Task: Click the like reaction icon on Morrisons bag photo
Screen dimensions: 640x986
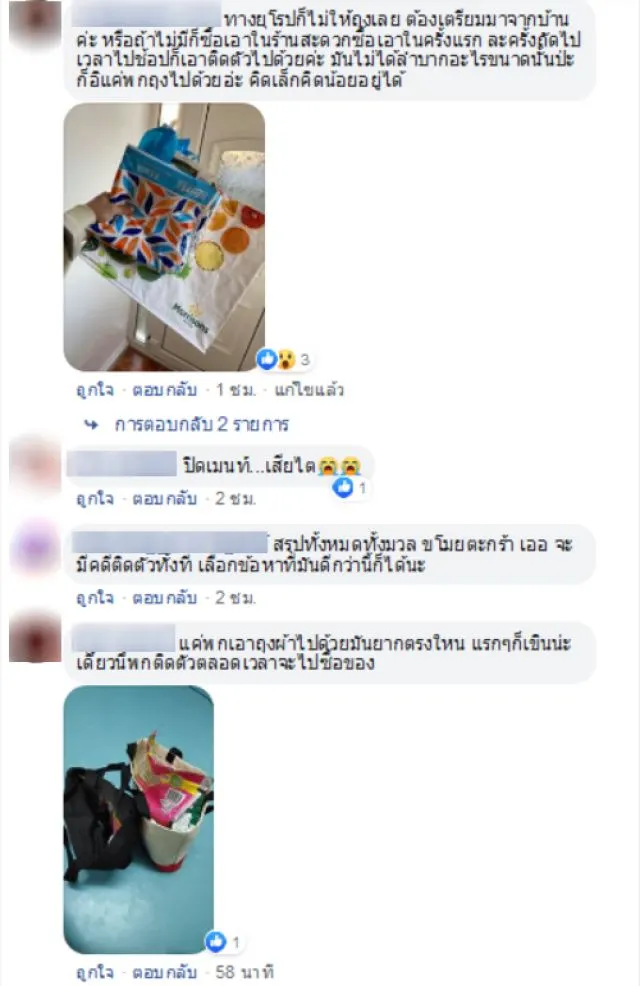Action: (267, 359)
